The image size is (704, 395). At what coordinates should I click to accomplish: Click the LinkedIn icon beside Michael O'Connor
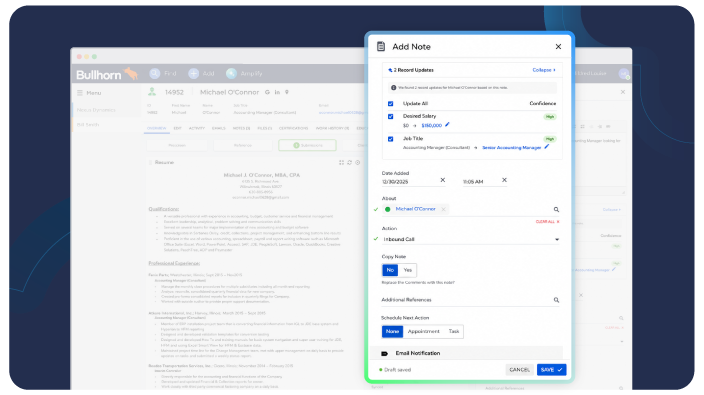point(277,92)
